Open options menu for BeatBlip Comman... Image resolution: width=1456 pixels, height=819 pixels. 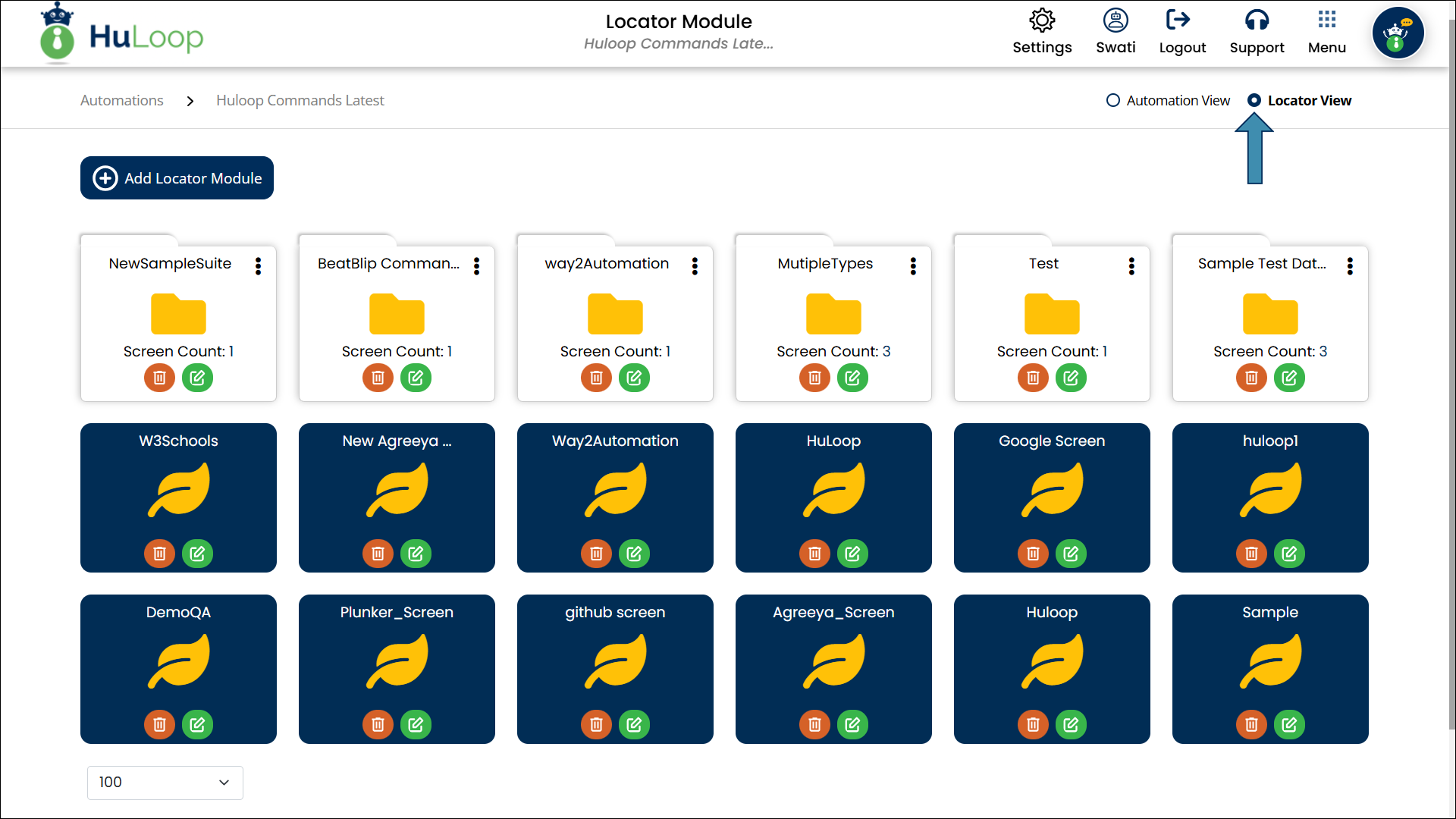[477, 265]
